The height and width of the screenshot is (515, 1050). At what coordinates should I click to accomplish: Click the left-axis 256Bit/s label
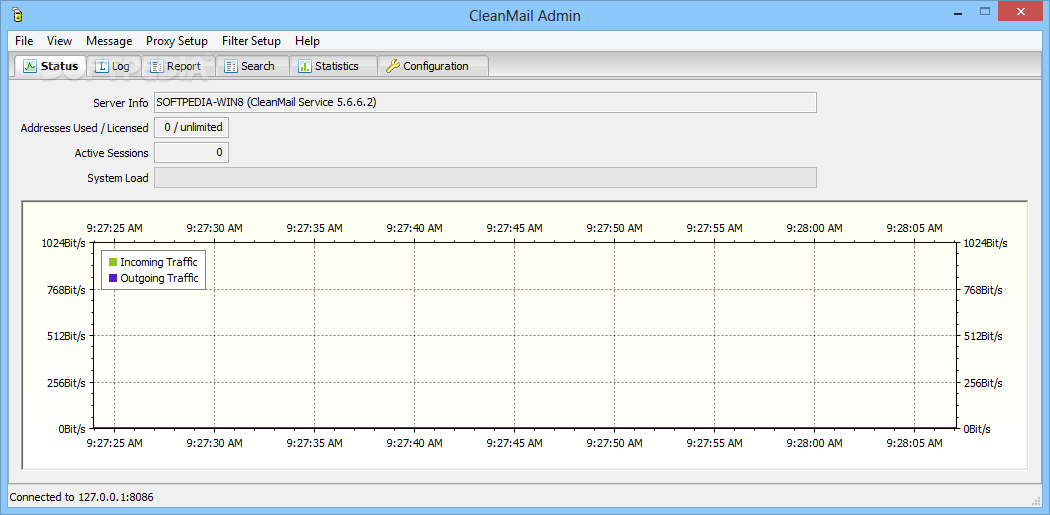[68, 383]
